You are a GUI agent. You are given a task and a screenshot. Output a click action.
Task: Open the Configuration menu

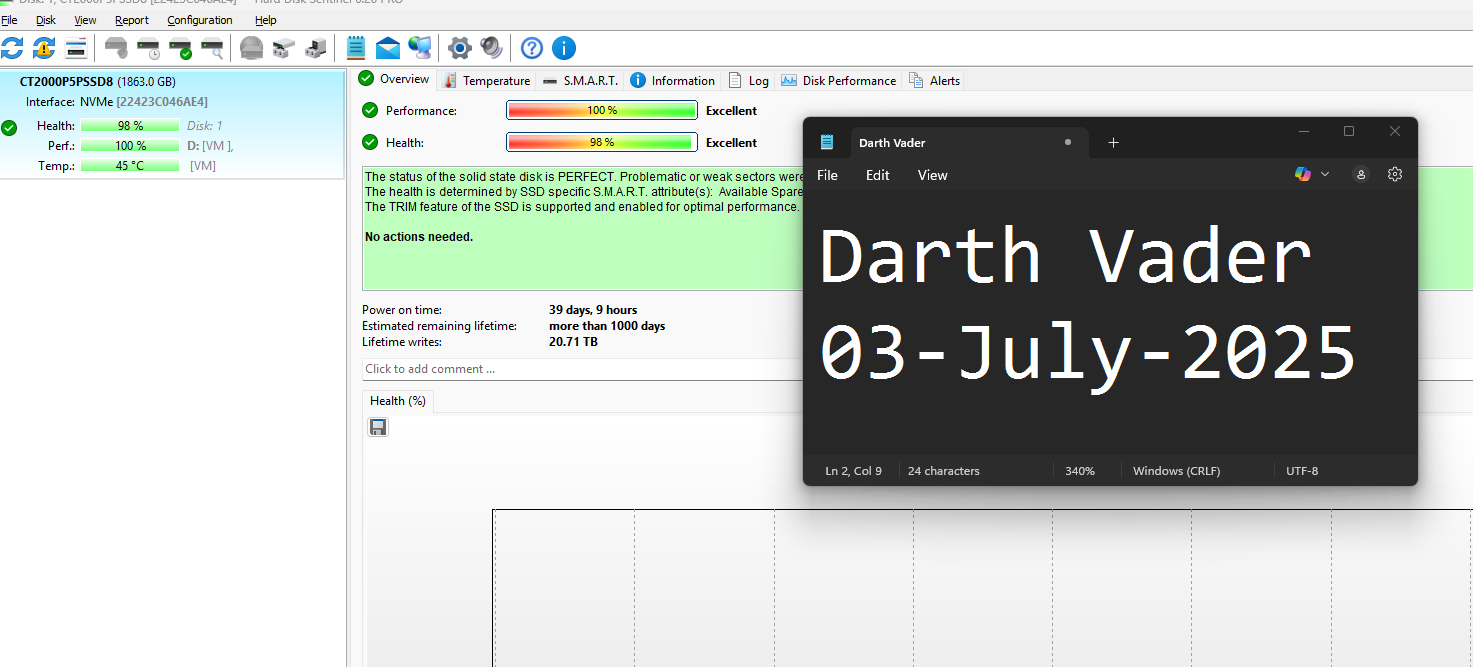199,20
